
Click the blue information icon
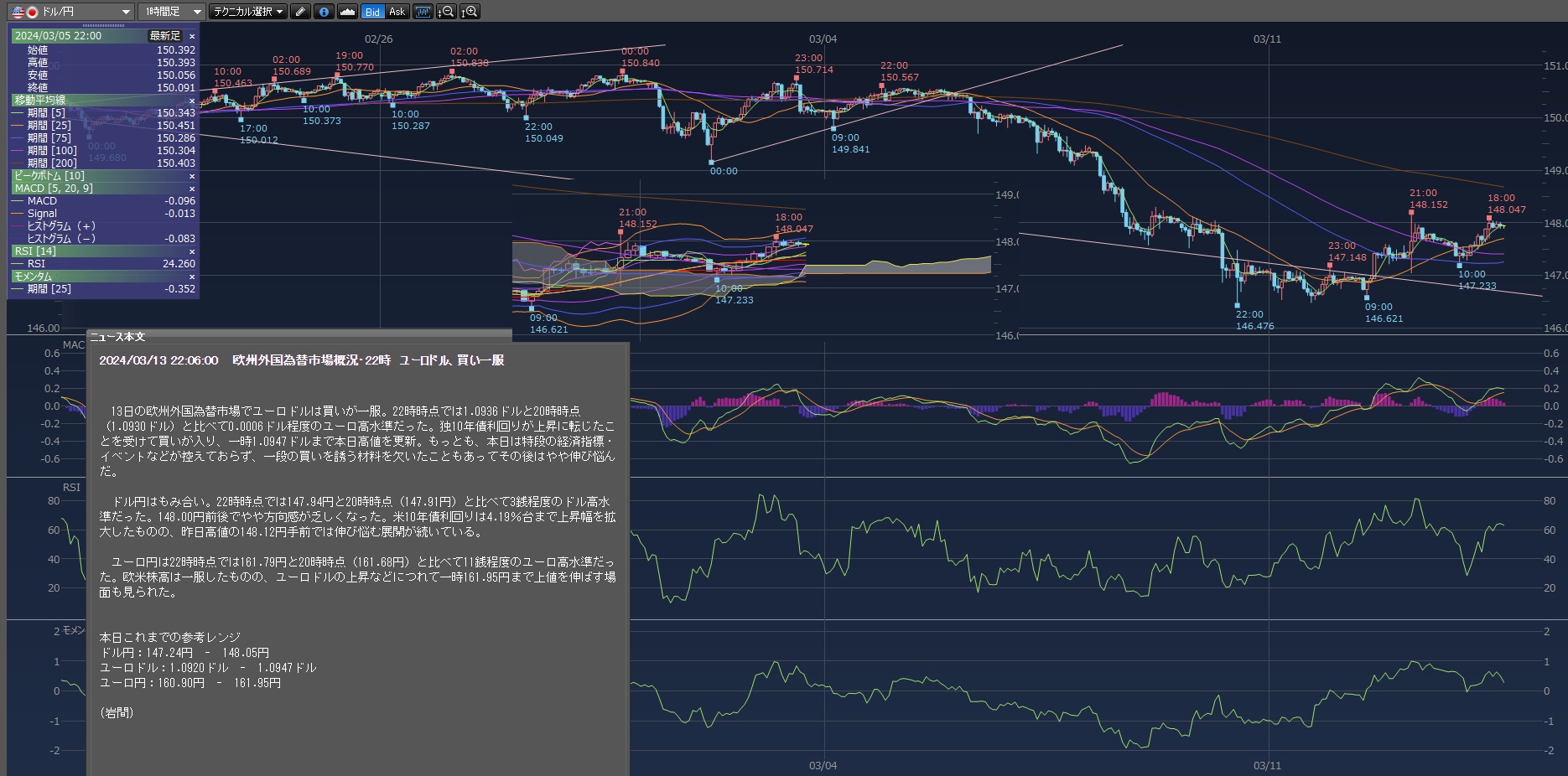pos(325,12)
